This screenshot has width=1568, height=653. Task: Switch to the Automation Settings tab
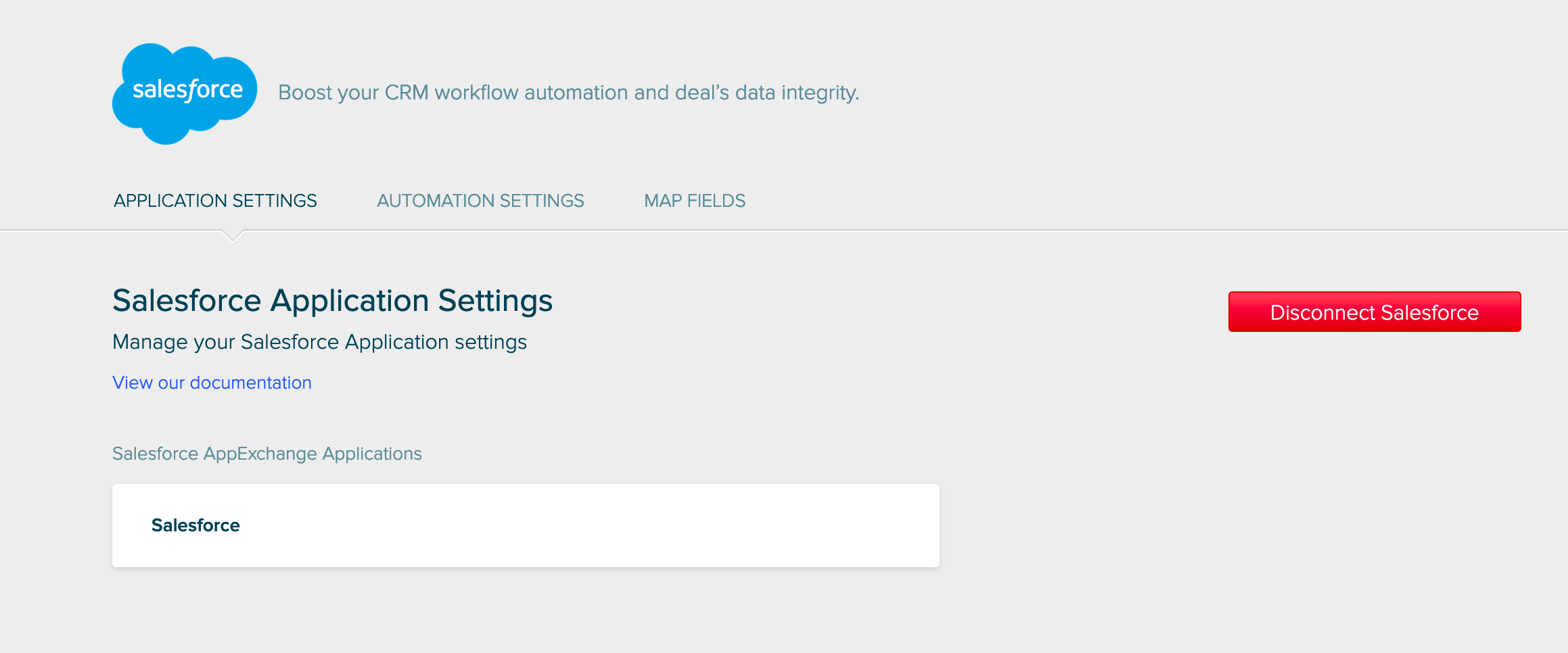pyautogui.click(x=480, y=201)
